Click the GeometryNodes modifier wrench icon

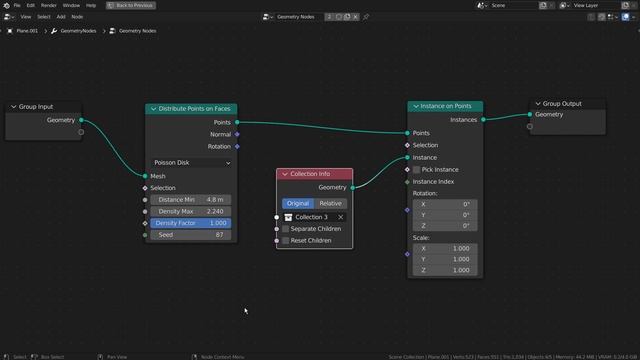click(54, 31)
